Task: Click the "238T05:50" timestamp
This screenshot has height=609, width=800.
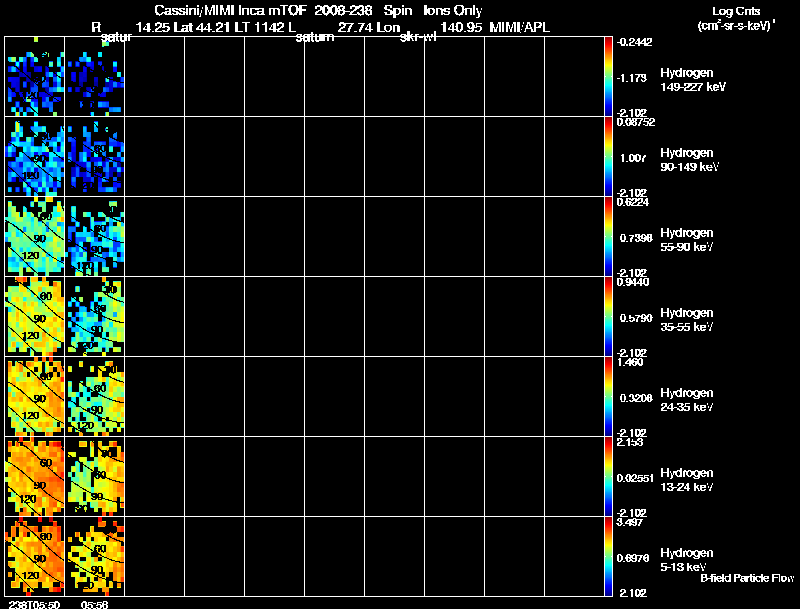Action: [34, 604]
